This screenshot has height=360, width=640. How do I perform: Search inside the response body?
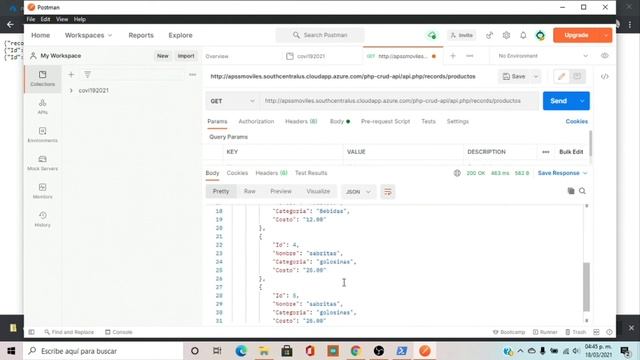tap(582, 191)
